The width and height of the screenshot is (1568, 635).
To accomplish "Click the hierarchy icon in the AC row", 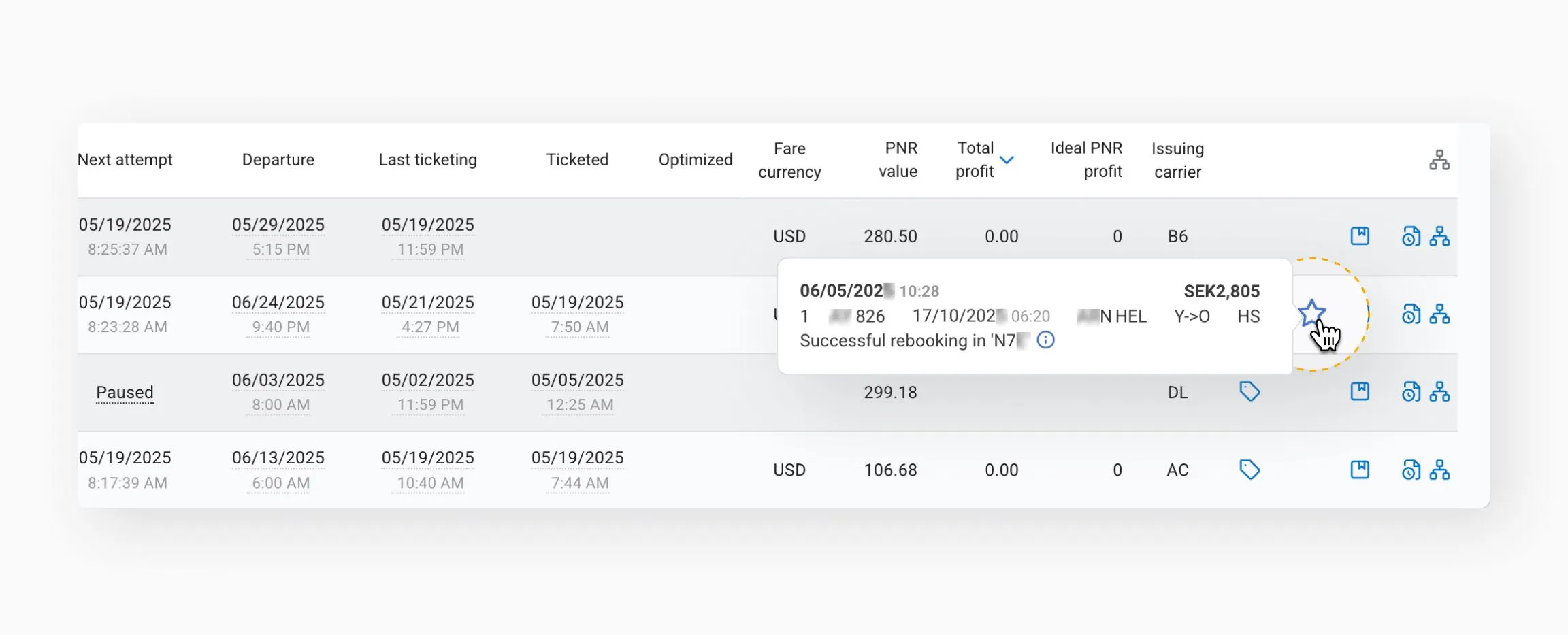I will tap(1439, 470).
